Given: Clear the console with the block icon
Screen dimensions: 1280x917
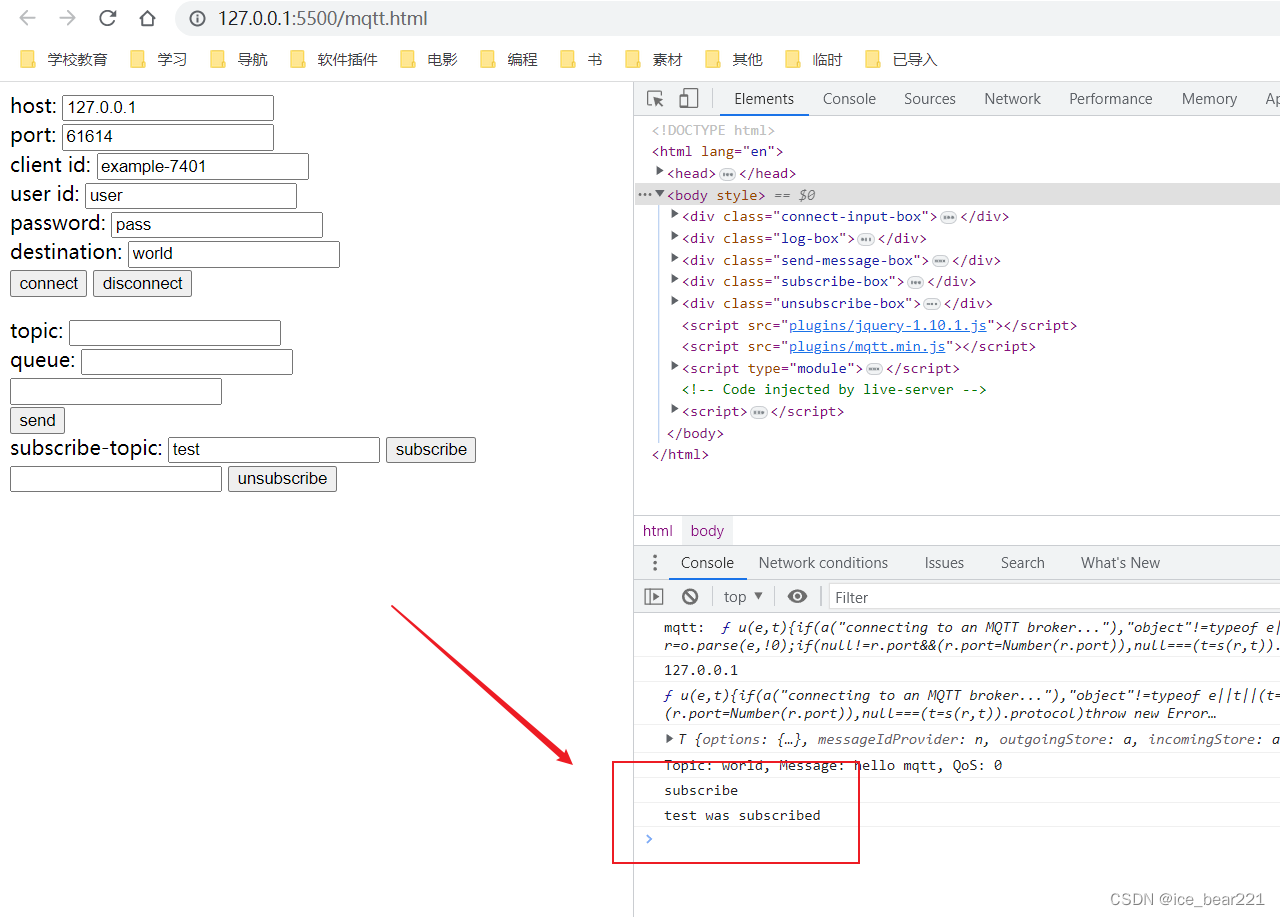Looking at the screenshot, I should tap(690, 597).
